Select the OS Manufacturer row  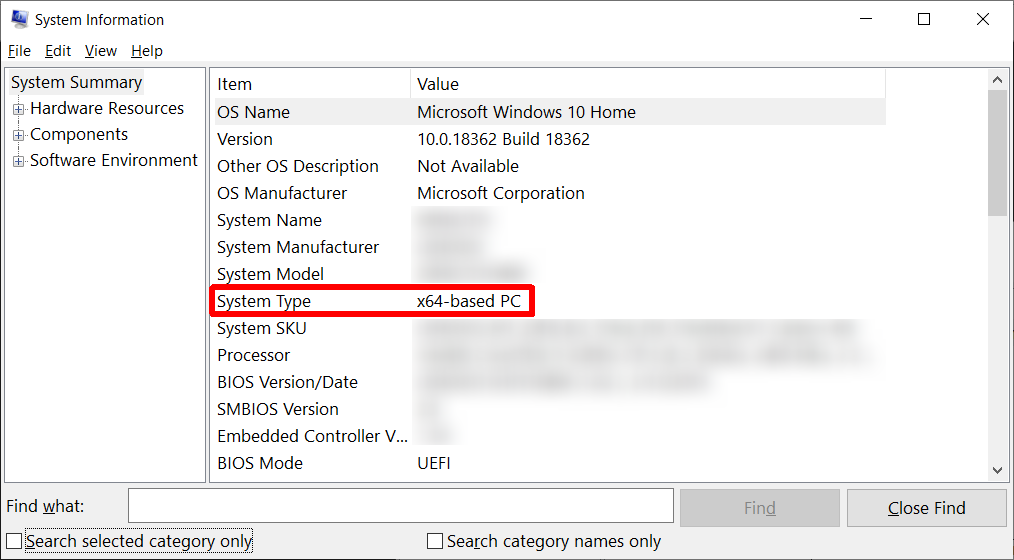pyautogui.click(x=550, y=193)
